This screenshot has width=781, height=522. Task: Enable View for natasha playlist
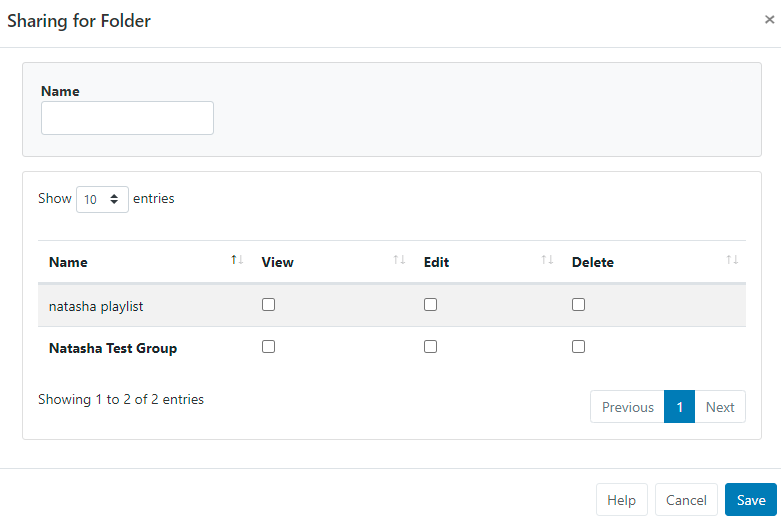(268, 305)
